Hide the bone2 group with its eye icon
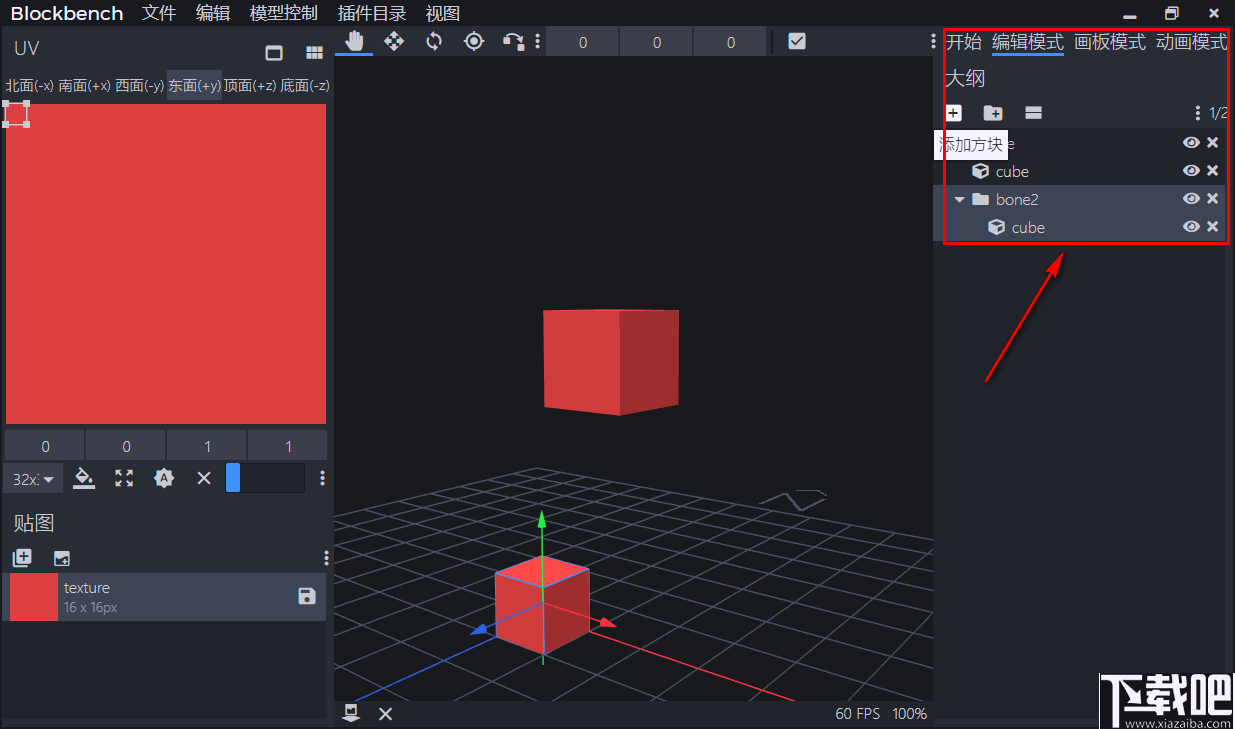Image resolution: width=1235 pixels, height=729 pixels. (x=1190, y=198)
